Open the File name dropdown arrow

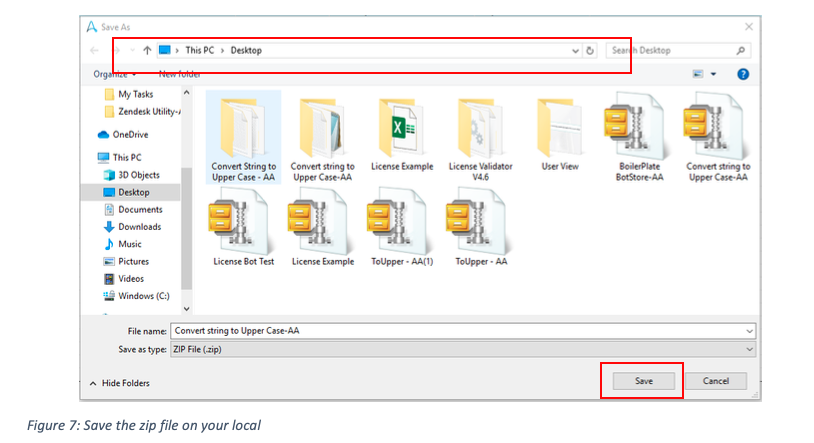749,331
